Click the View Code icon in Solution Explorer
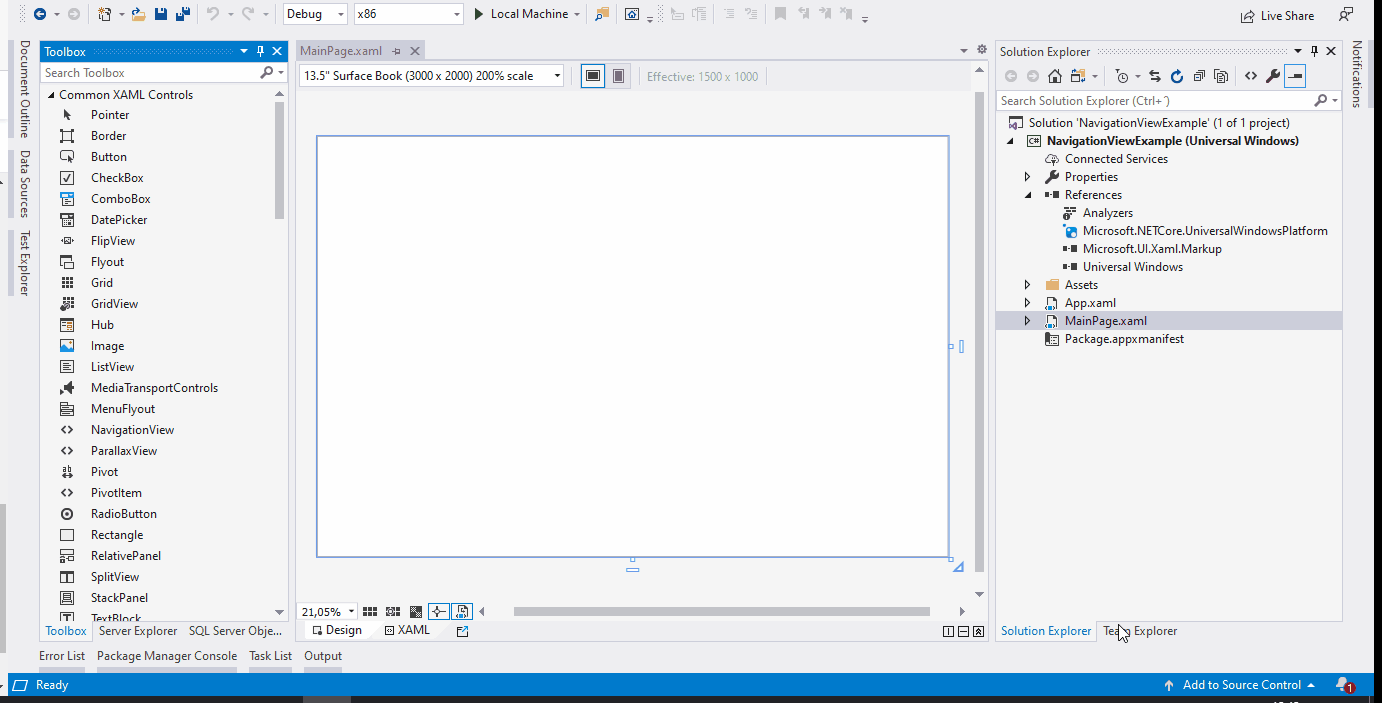 point(1250,75)
